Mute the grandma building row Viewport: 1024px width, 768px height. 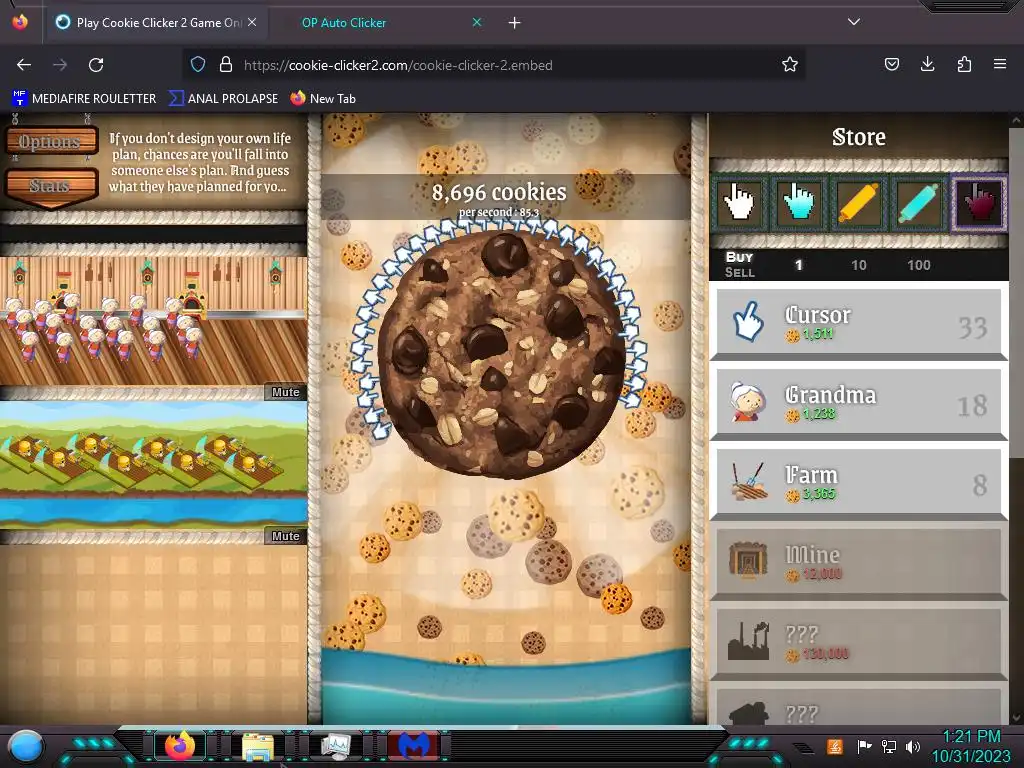point(285,392)
